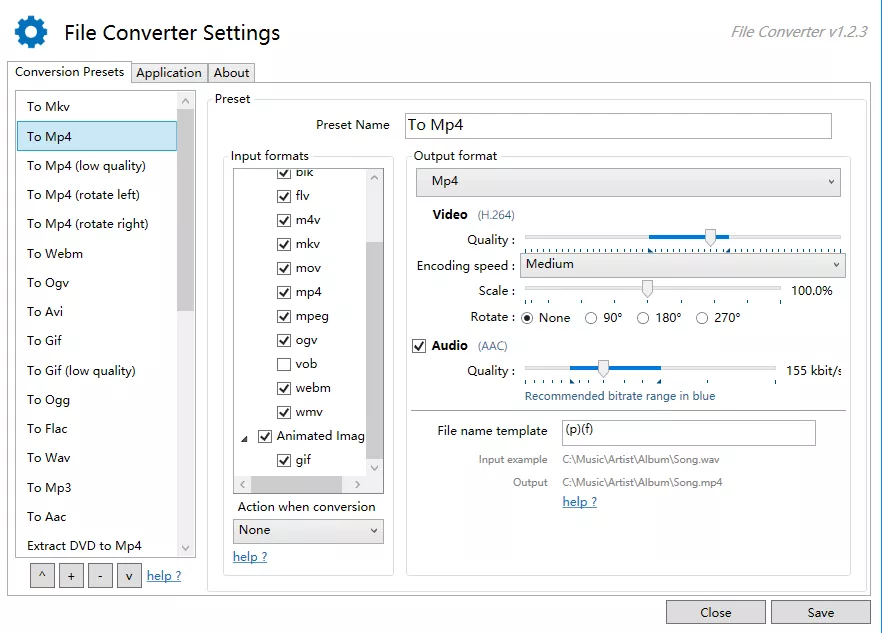This screenshot has height=633, width=882.
Task: Select the To Ogg preset
Action: pos(97,399)
